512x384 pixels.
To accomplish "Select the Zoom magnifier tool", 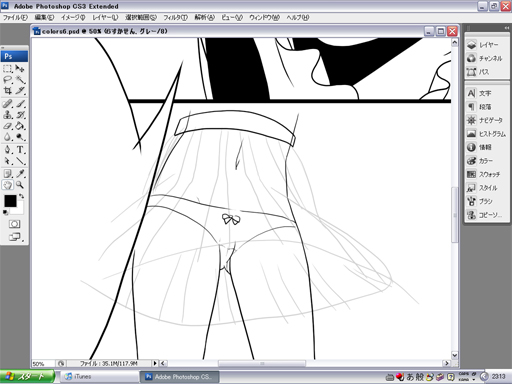I will (20, 185).
